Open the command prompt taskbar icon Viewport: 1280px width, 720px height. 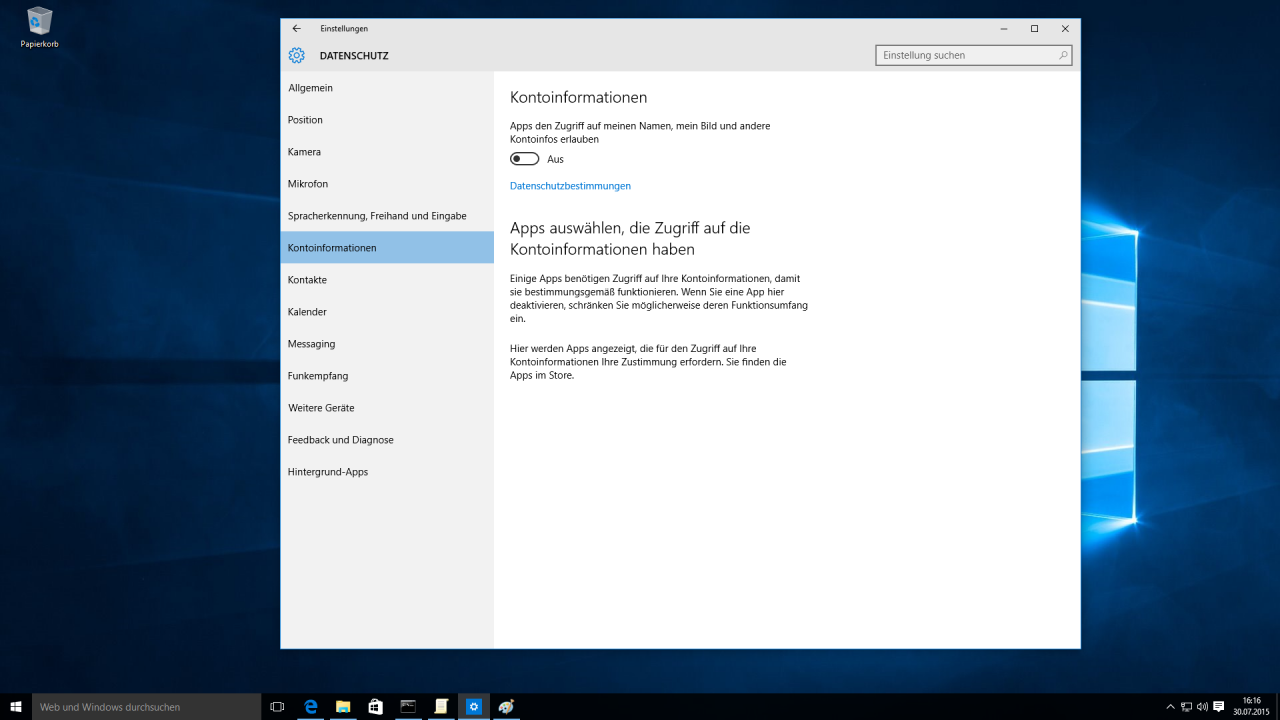pyautogui.click(x=408, y=707)
